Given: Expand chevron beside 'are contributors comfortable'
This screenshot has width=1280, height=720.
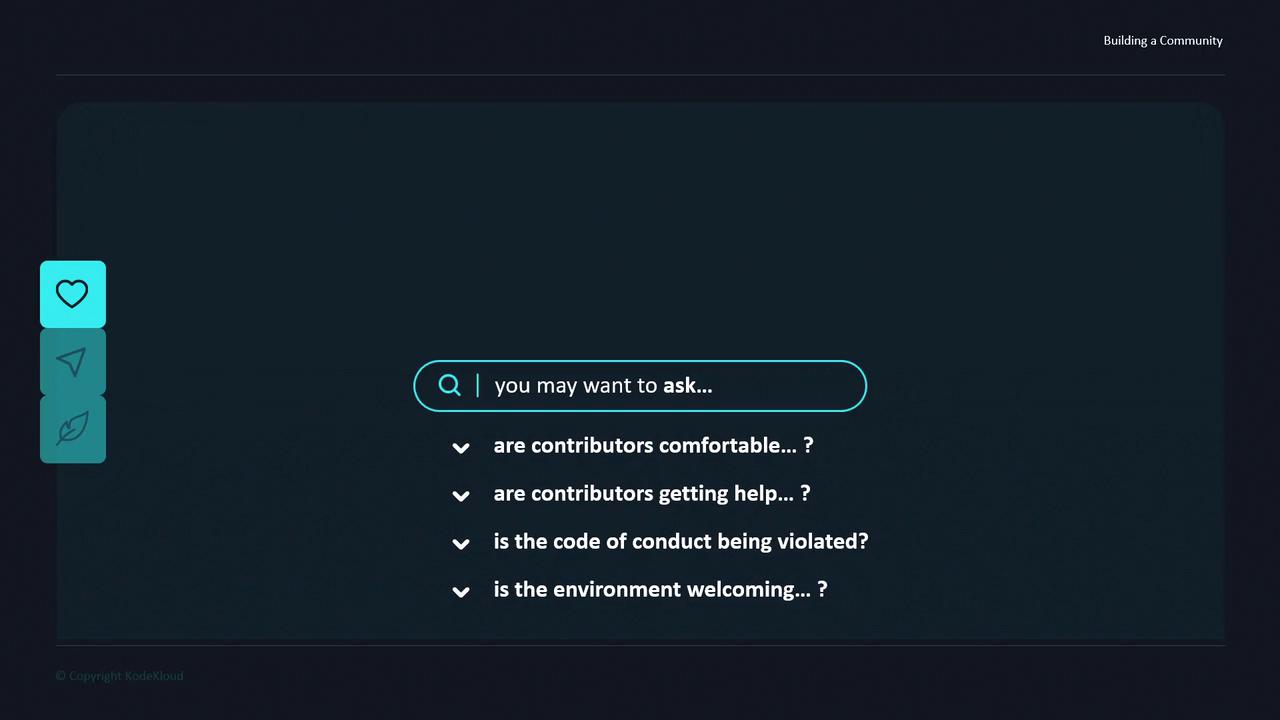Looking at the screenshot, I should tap(461, 448).
